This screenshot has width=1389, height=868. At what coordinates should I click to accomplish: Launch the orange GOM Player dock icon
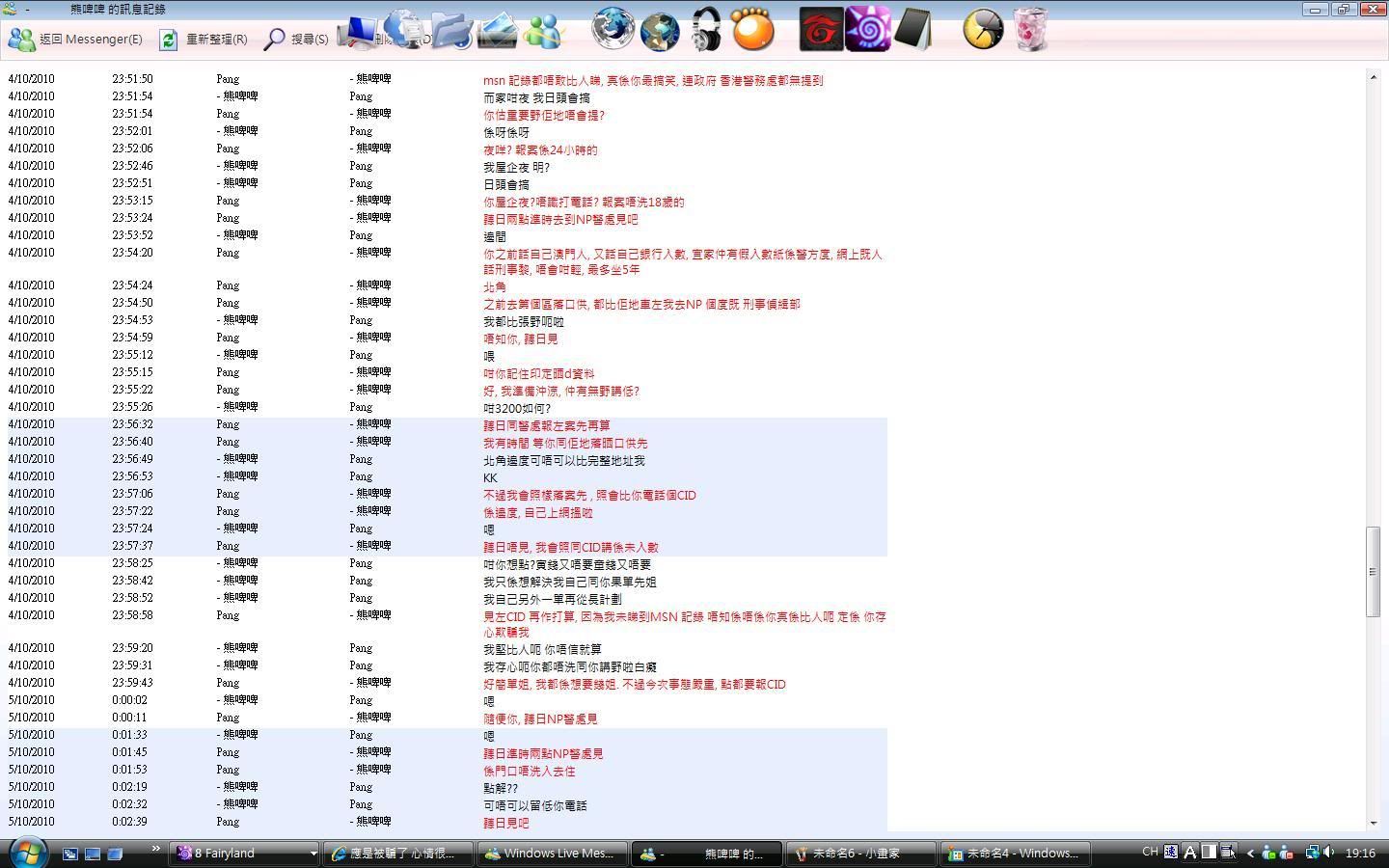[x=752, y=30]
